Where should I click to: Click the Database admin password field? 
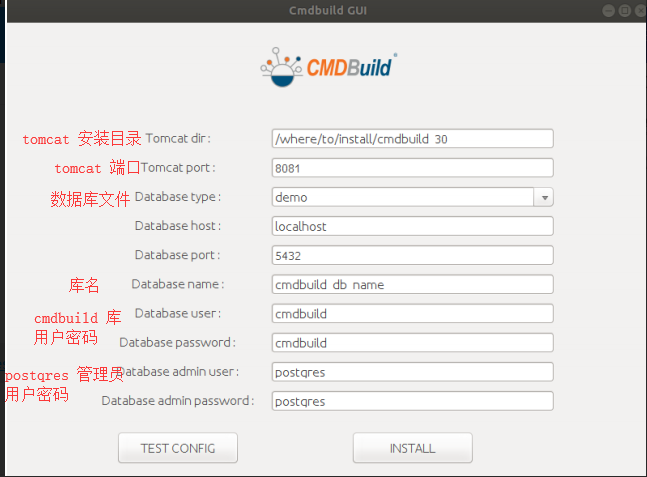[x=412, y=401]
